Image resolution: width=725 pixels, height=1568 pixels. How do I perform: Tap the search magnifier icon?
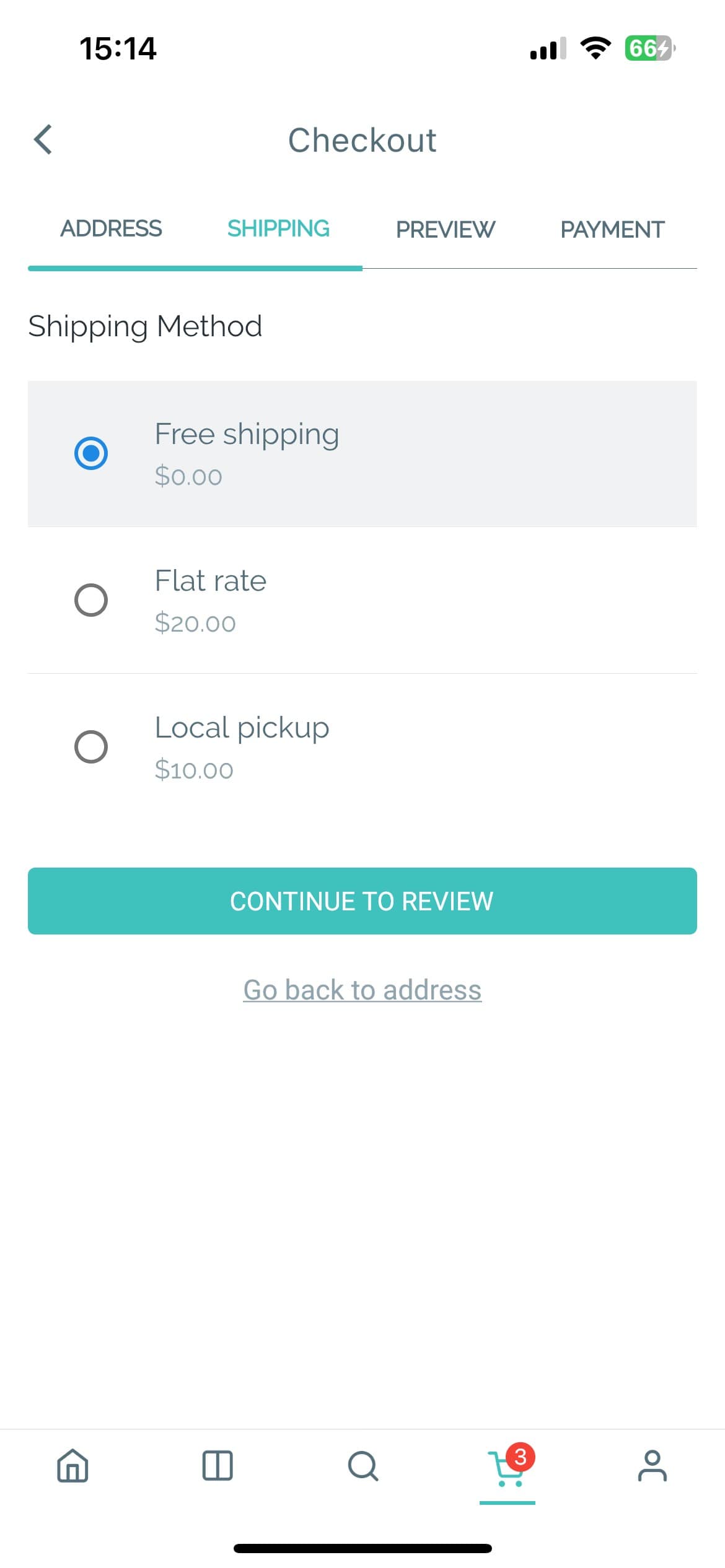pos(362,1465)
